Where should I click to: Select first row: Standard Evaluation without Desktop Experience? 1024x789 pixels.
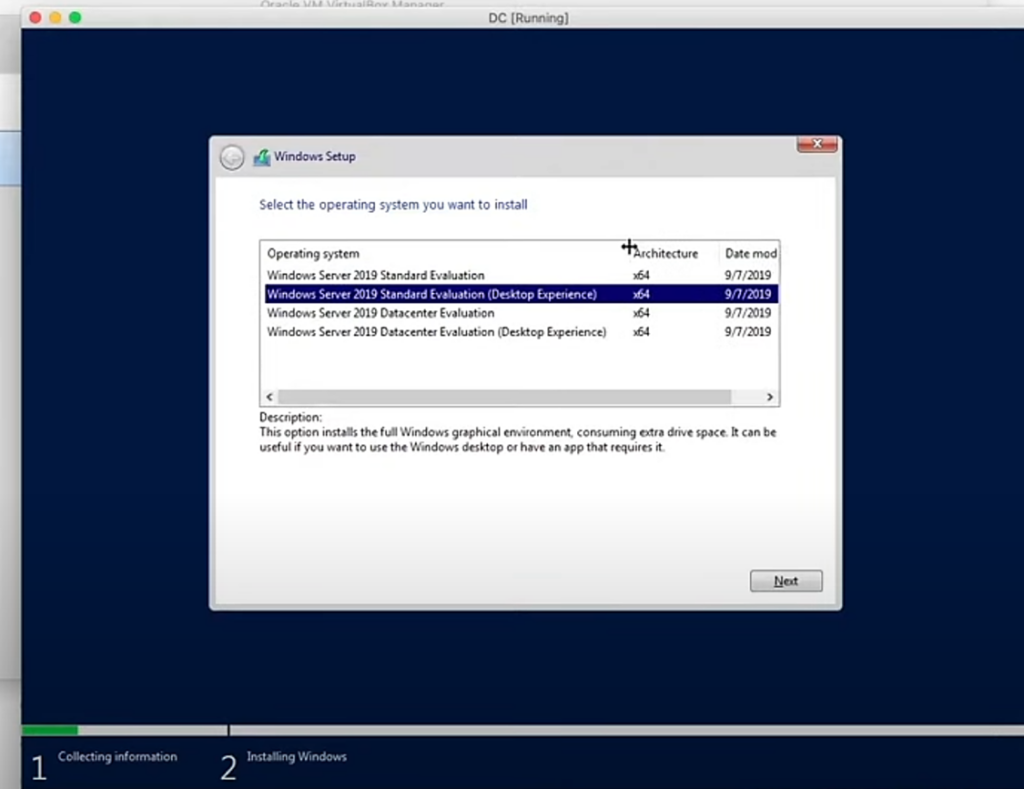click(375, 275)
